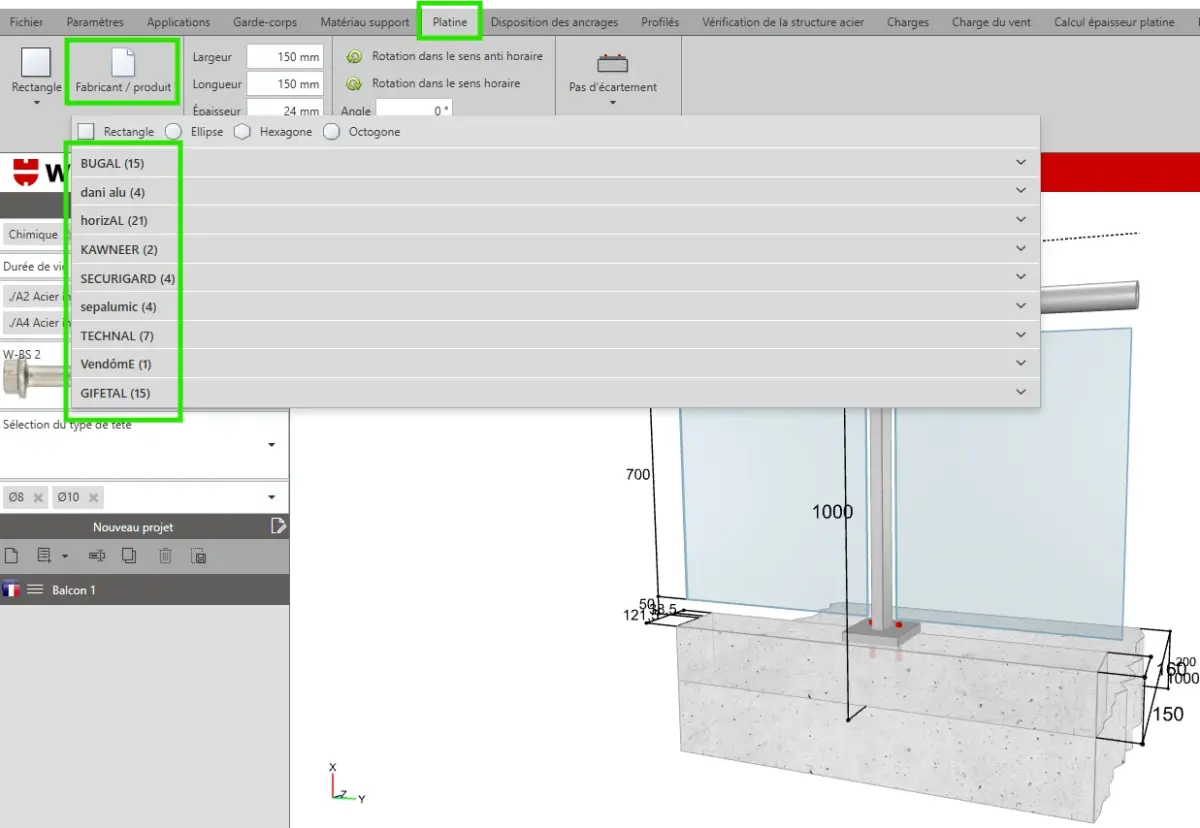Switch to the Garde-corps tab
Viewport: 1200px width, 828px height.
click(x=265, y=22)
